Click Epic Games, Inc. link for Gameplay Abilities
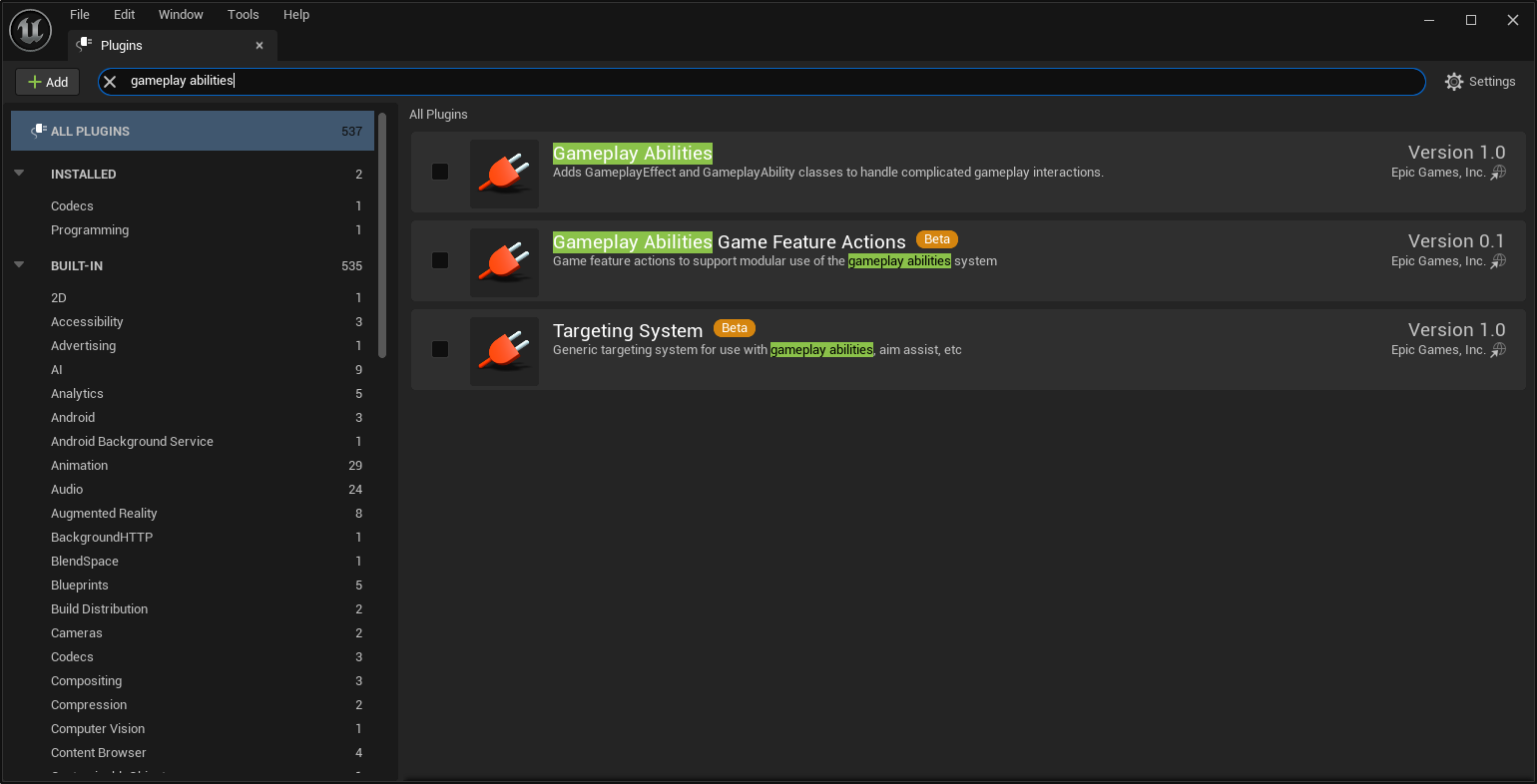 (1438, 173)
